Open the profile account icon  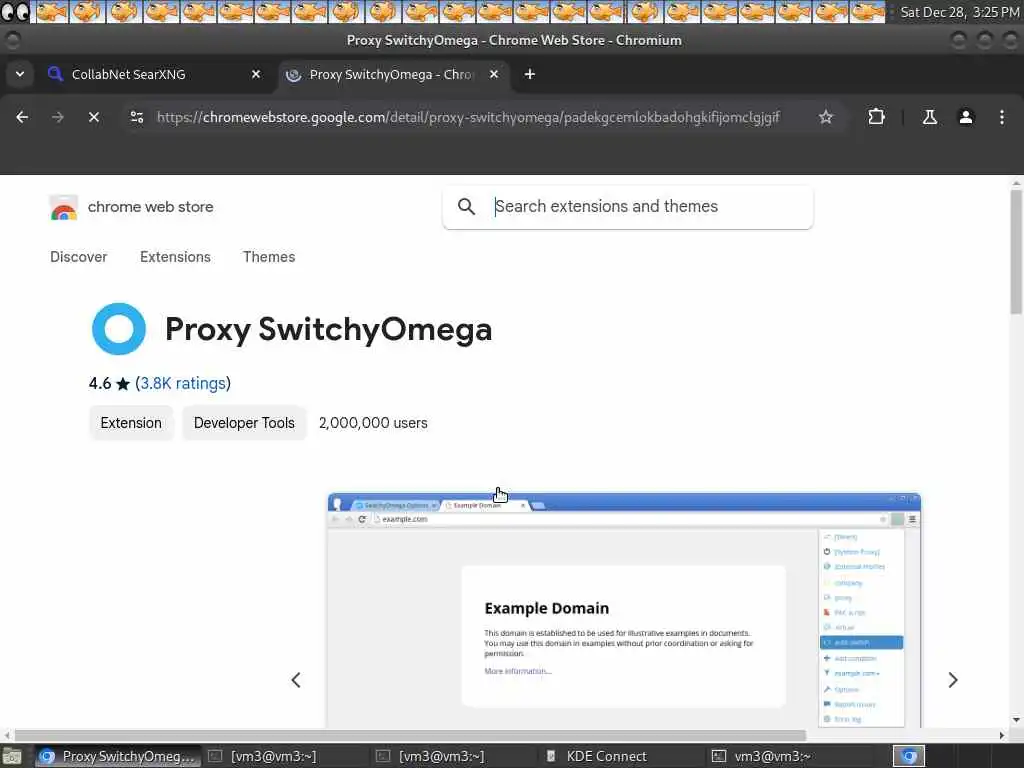pos(966,117)
